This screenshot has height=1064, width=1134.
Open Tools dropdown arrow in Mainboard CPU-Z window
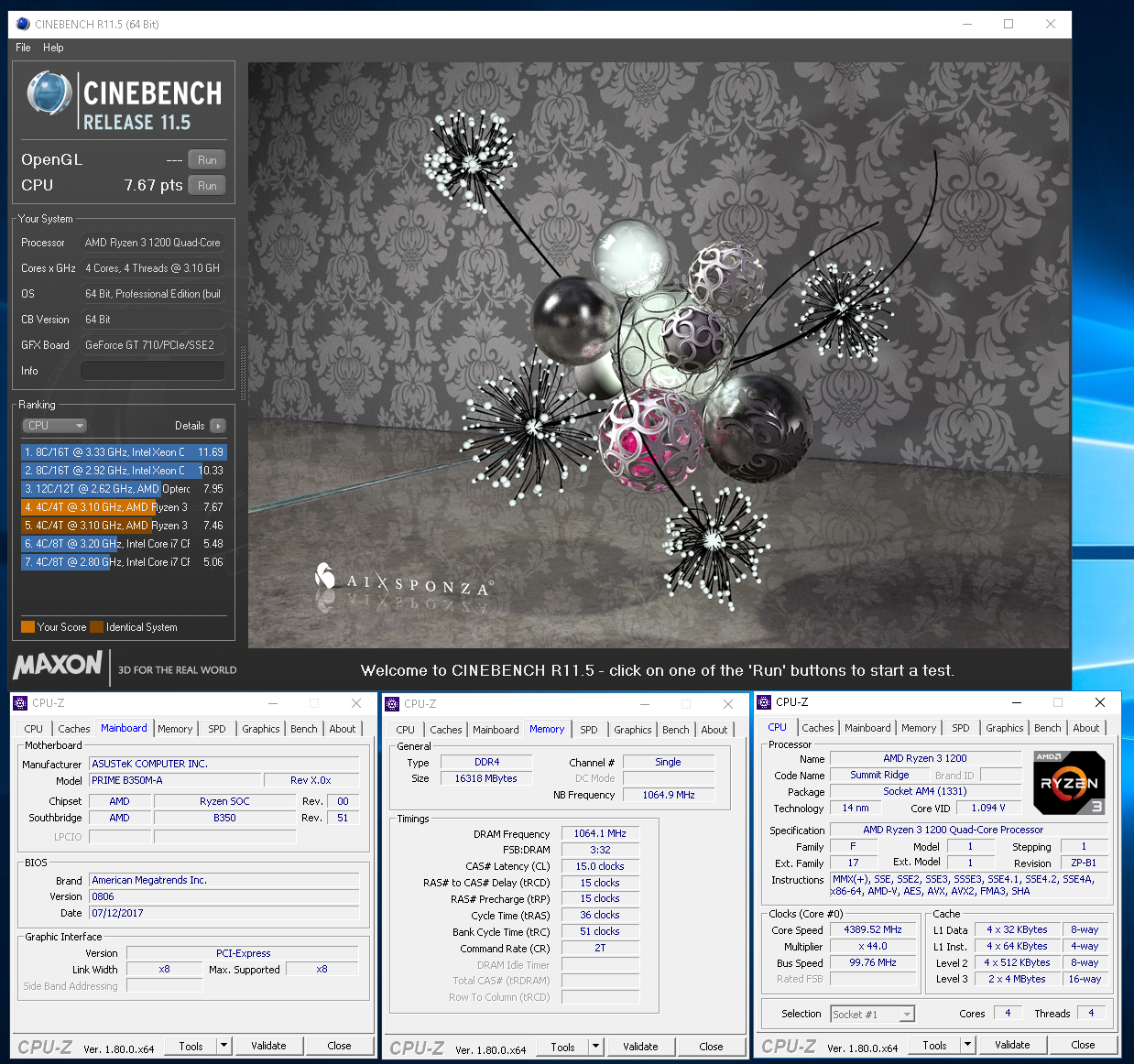(224, 1046)
